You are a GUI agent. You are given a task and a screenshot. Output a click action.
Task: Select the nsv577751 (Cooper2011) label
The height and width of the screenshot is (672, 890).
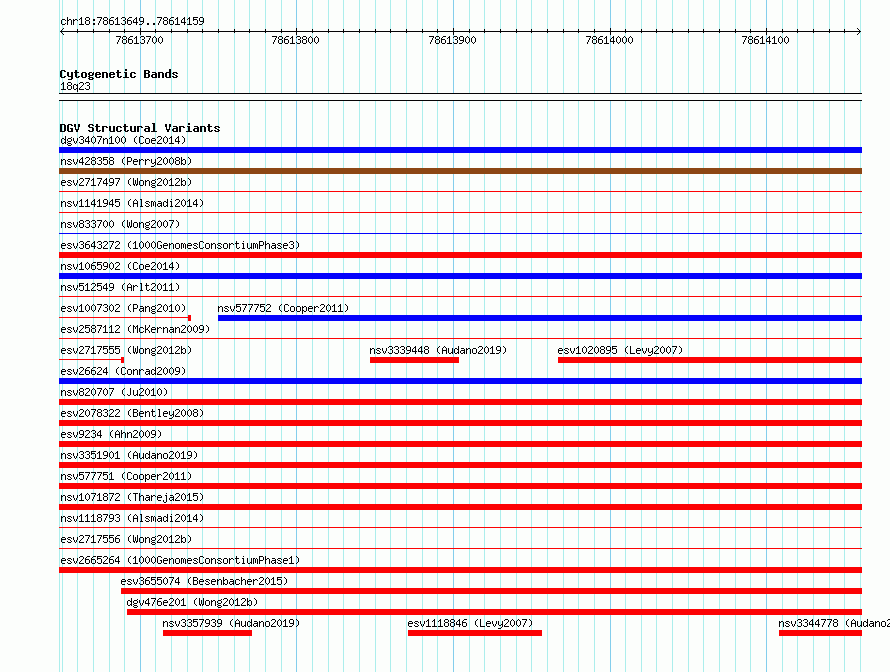[x=126, y=476]
